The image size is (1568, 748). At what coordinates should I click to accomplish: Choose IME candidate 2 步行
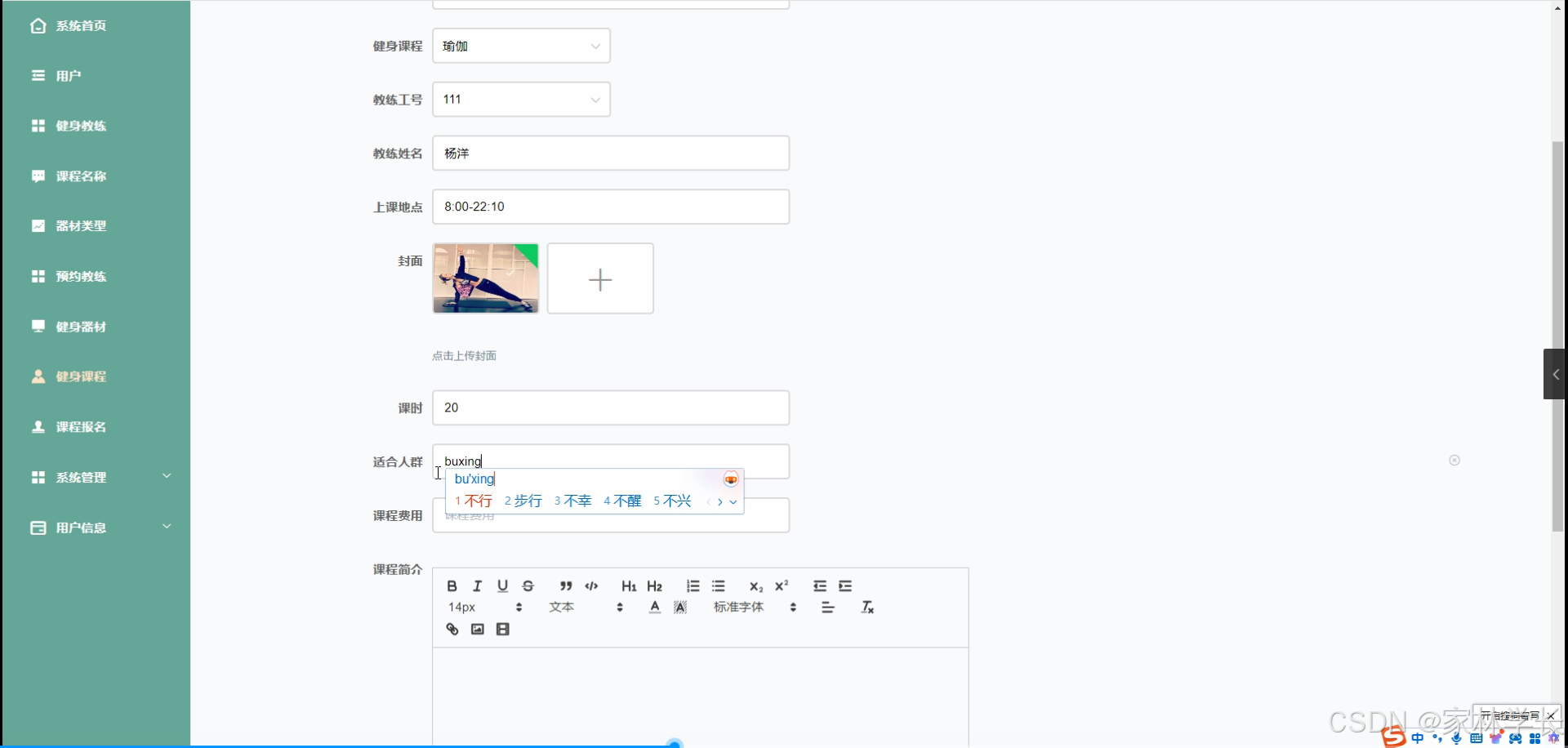(x=523, y=501)
